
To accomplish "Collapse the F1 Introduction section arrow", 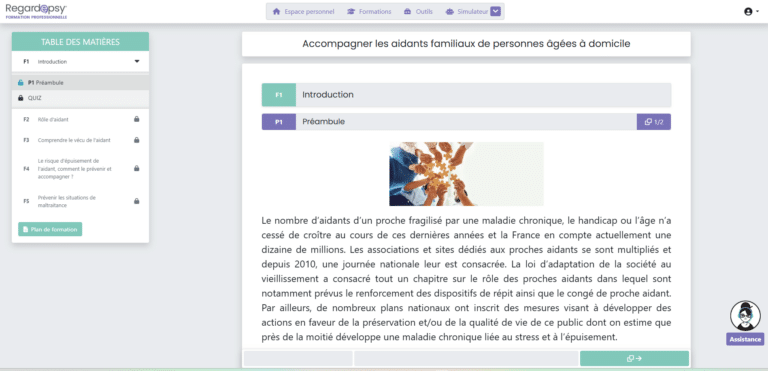I will [137, 62].
